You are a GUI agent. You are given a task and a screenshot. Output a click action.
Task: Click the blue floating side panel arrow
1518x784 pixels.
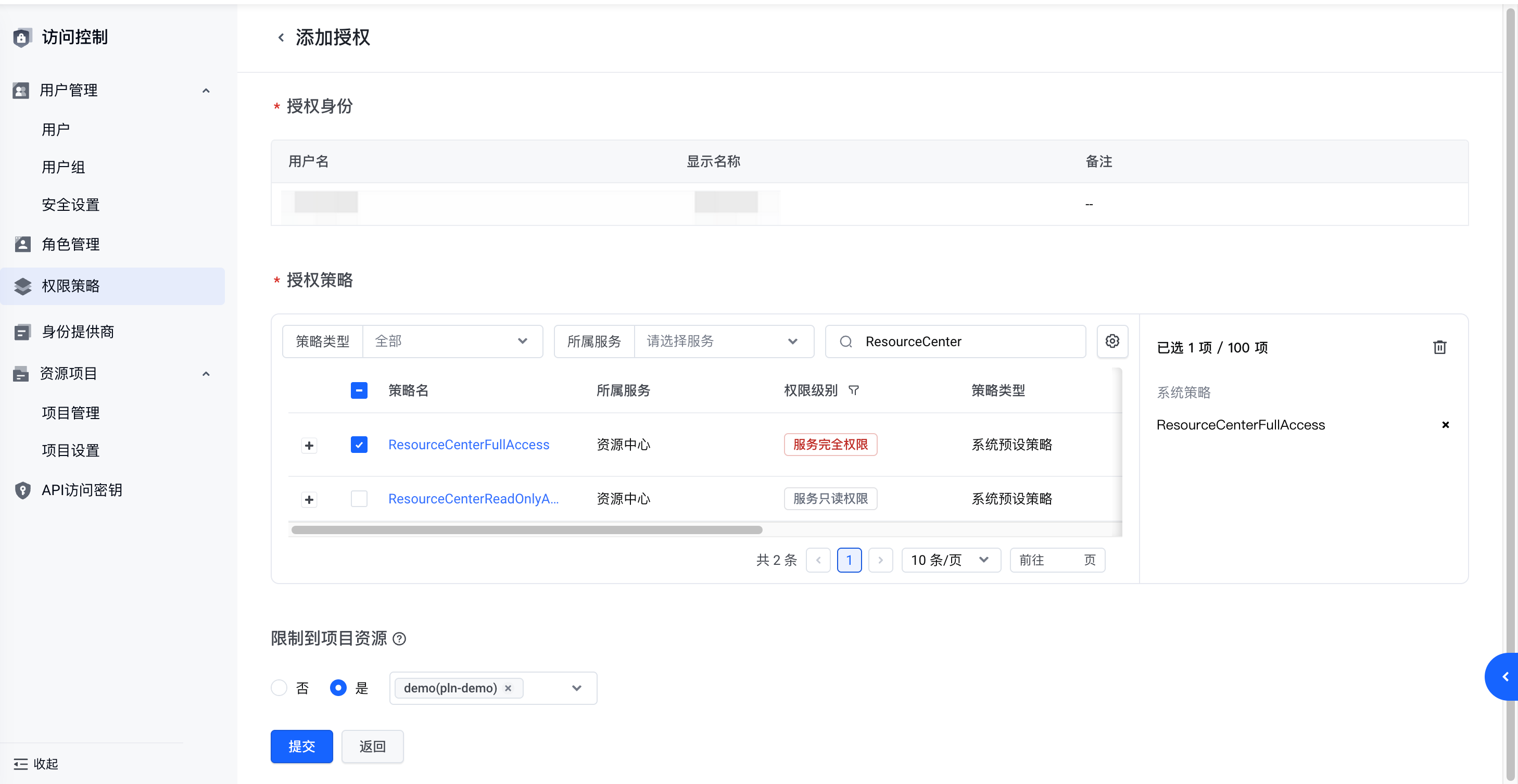(1504, 676)
